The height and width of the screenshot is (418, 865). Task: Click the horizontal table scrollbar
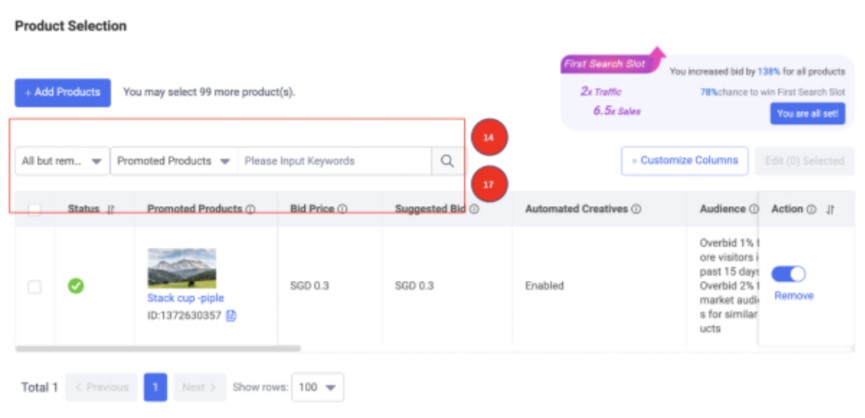click(x=158, y=348)
